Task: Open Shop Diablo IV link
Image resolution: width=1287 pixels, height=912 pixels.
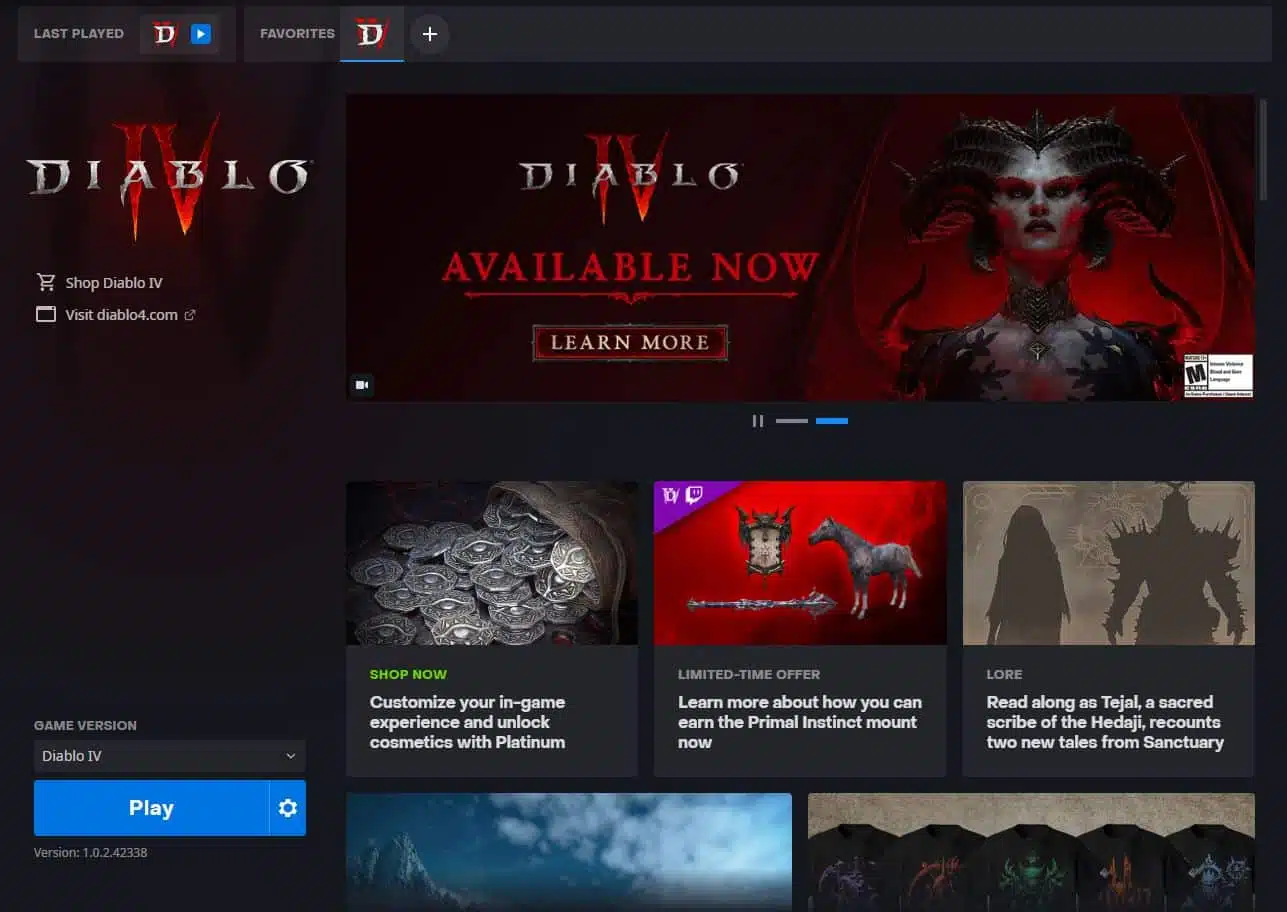Action: click(113, 283)
